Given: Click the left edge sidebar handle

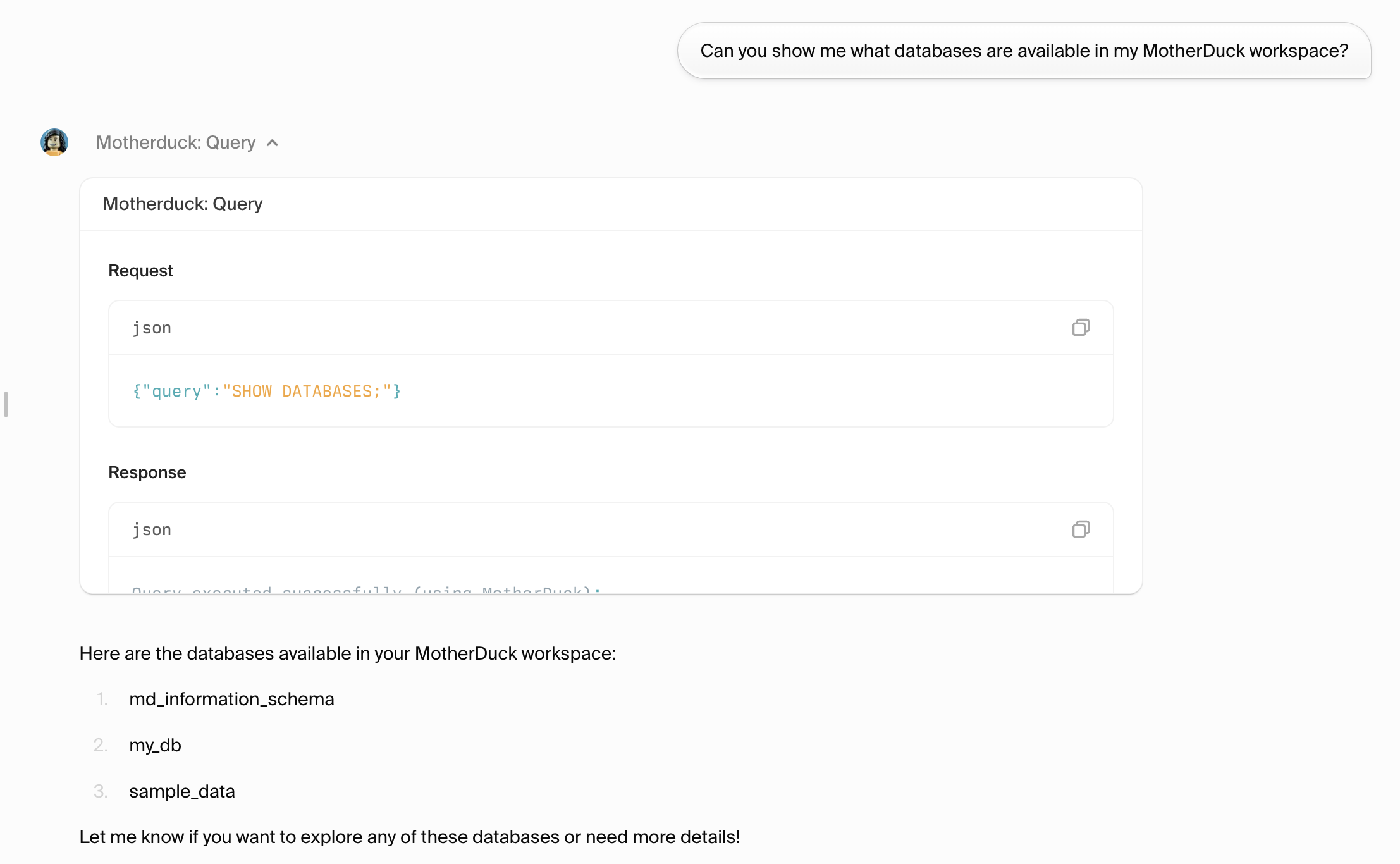Looking at the screenshot, I should coord(6,404).
